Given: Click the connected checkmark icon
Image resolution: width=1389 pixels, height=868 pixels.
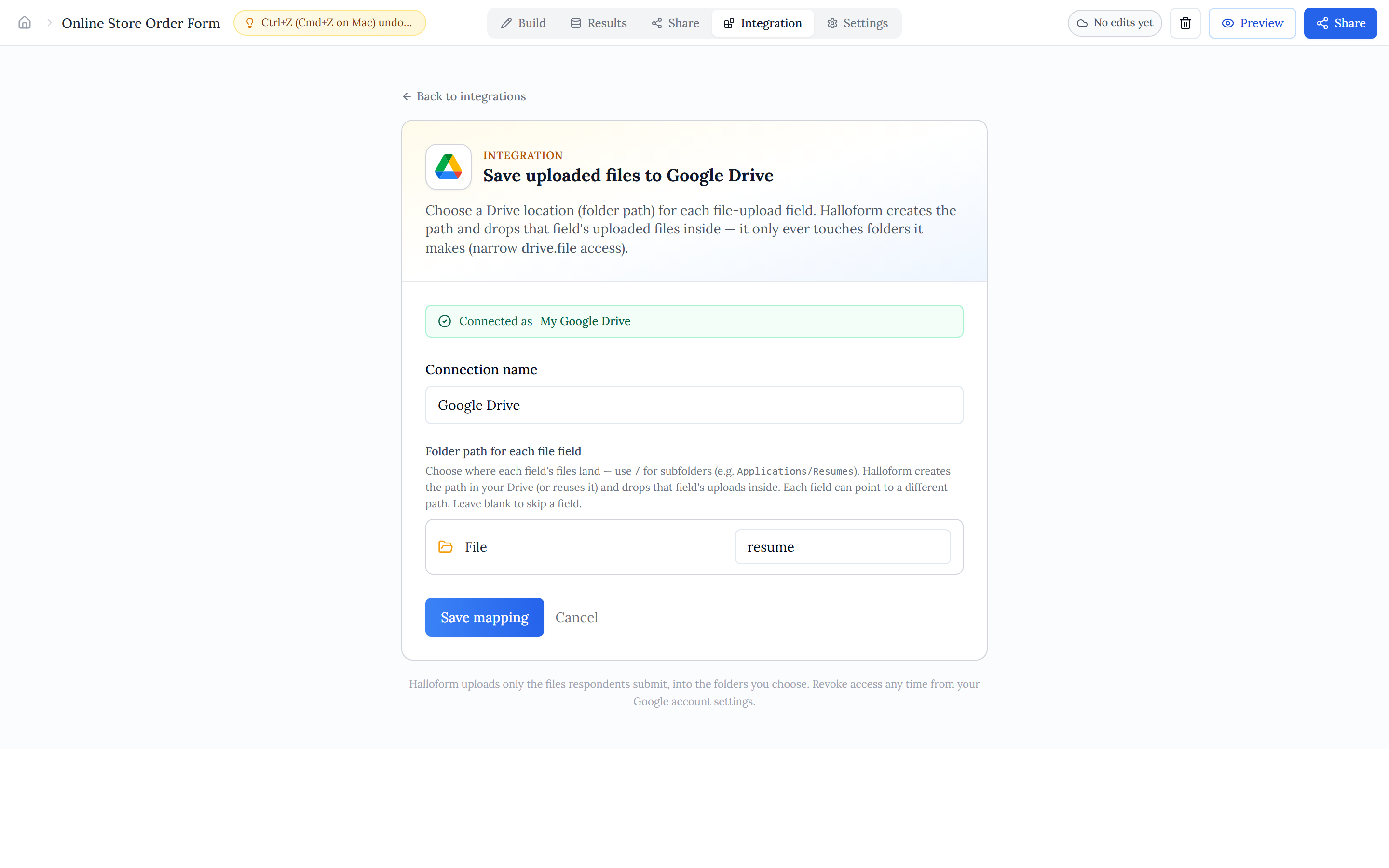Looking at the screenshot, I should pos(444,321).
